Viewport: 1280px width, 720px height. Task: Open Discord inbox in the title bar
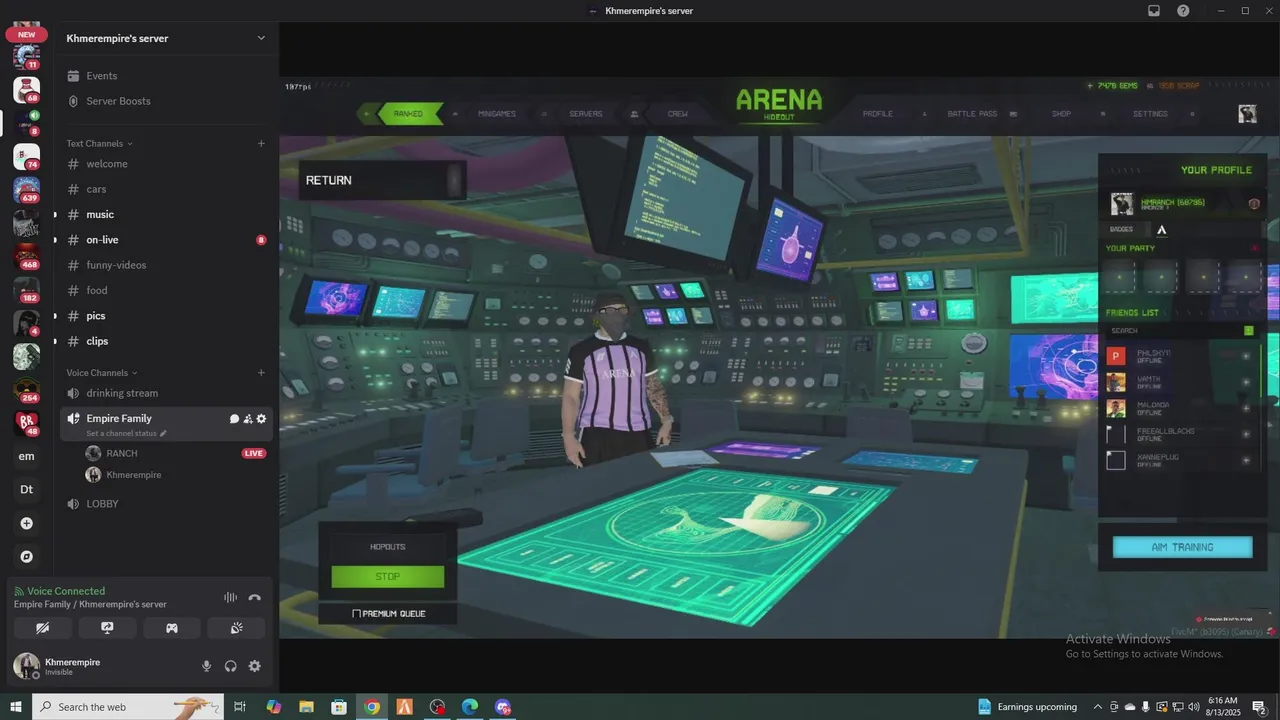pos(1154,11)
